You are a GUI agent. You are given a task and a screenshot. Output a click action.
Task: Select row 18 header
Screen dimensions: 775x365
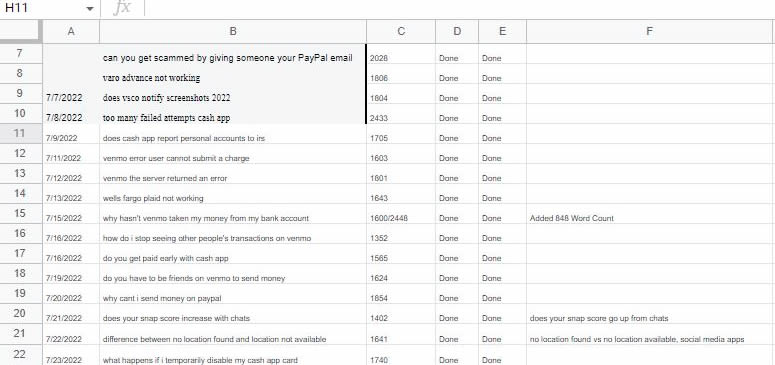[x=20, y=274]
